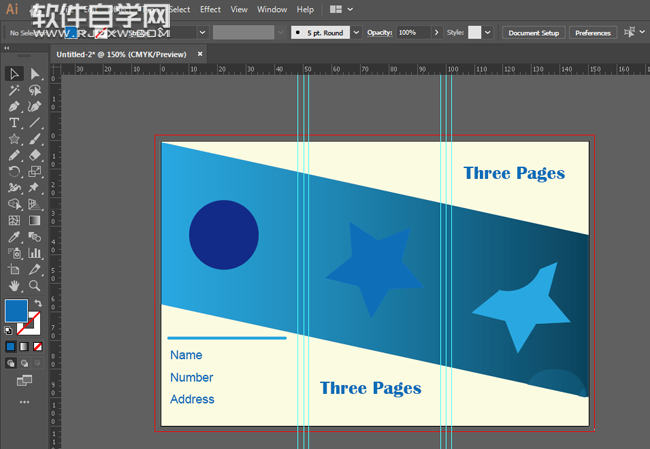Close the Untitled-2 document tab
This screenshot has height=449, width=650.
201,54
